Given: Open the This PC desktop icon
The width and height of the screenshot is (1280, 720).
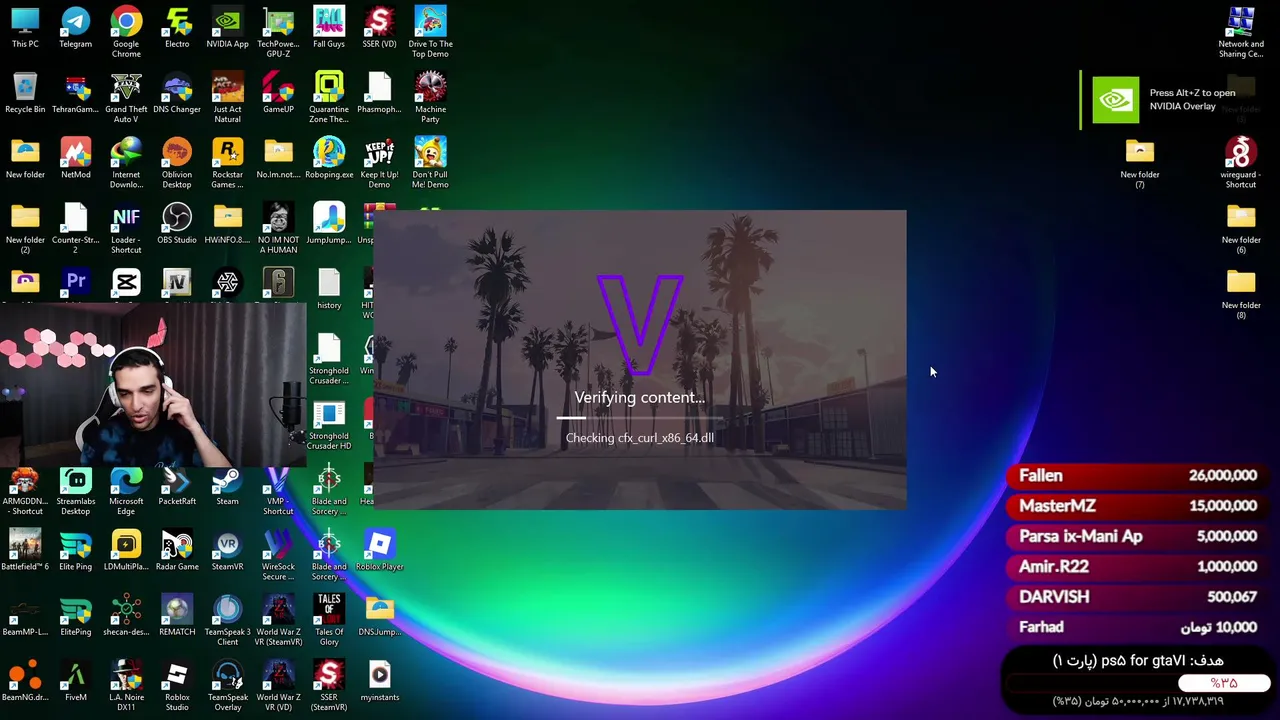Looking at the screenshot, I should pyautogui.click(x=25, y=28).
